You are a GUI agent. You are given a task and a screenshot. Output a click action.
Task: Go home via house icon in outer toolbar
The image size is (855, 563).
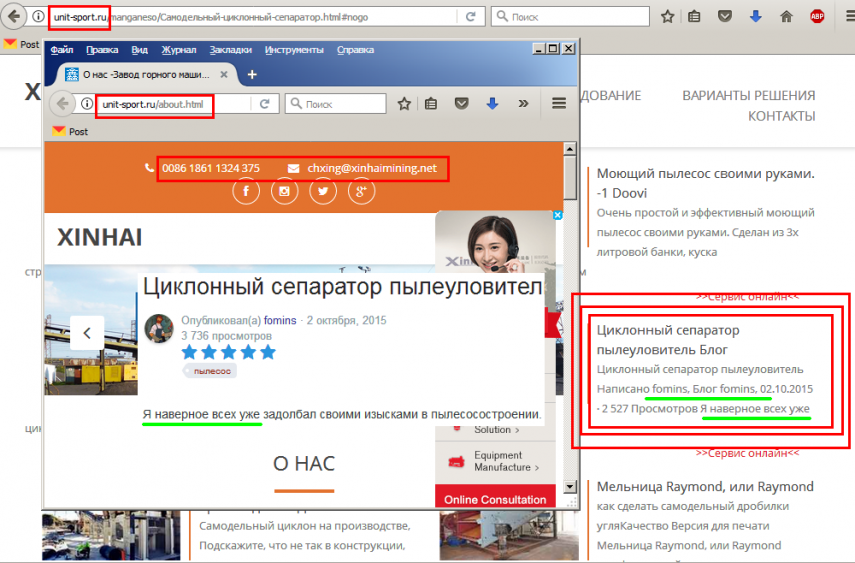tap(786, 17)
